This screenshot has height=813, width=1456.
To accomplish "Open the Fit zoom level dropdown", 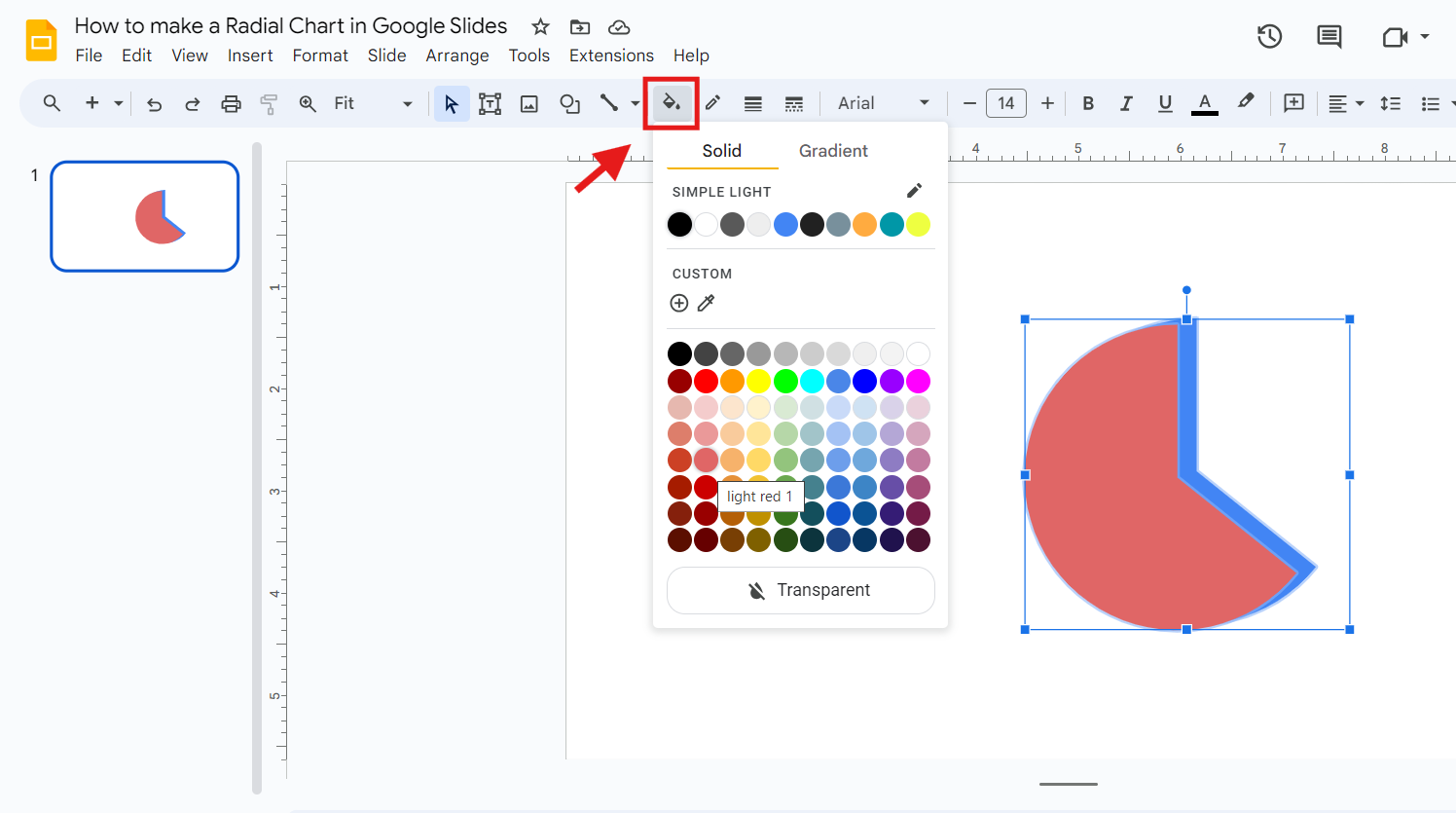I will click(x=373, y=103).
